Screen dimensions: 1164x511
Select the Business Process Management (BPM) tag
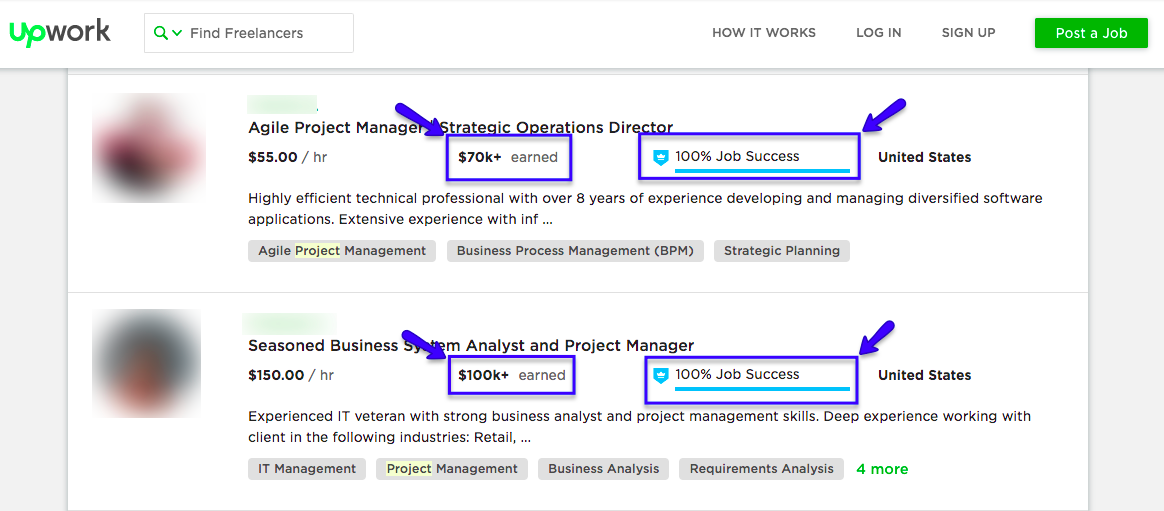(574, 251)
